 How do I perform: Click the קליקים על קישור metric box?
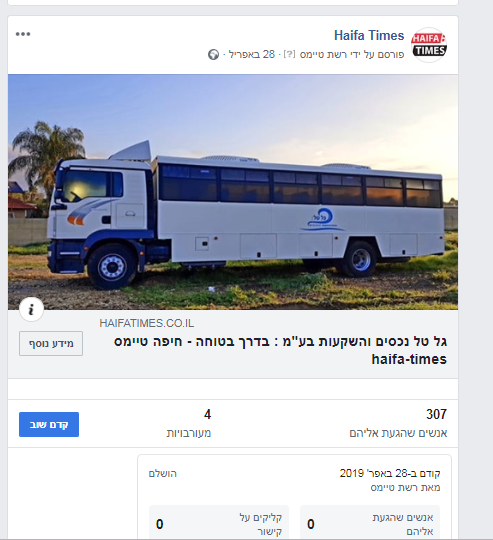click(x=219, y=522)
